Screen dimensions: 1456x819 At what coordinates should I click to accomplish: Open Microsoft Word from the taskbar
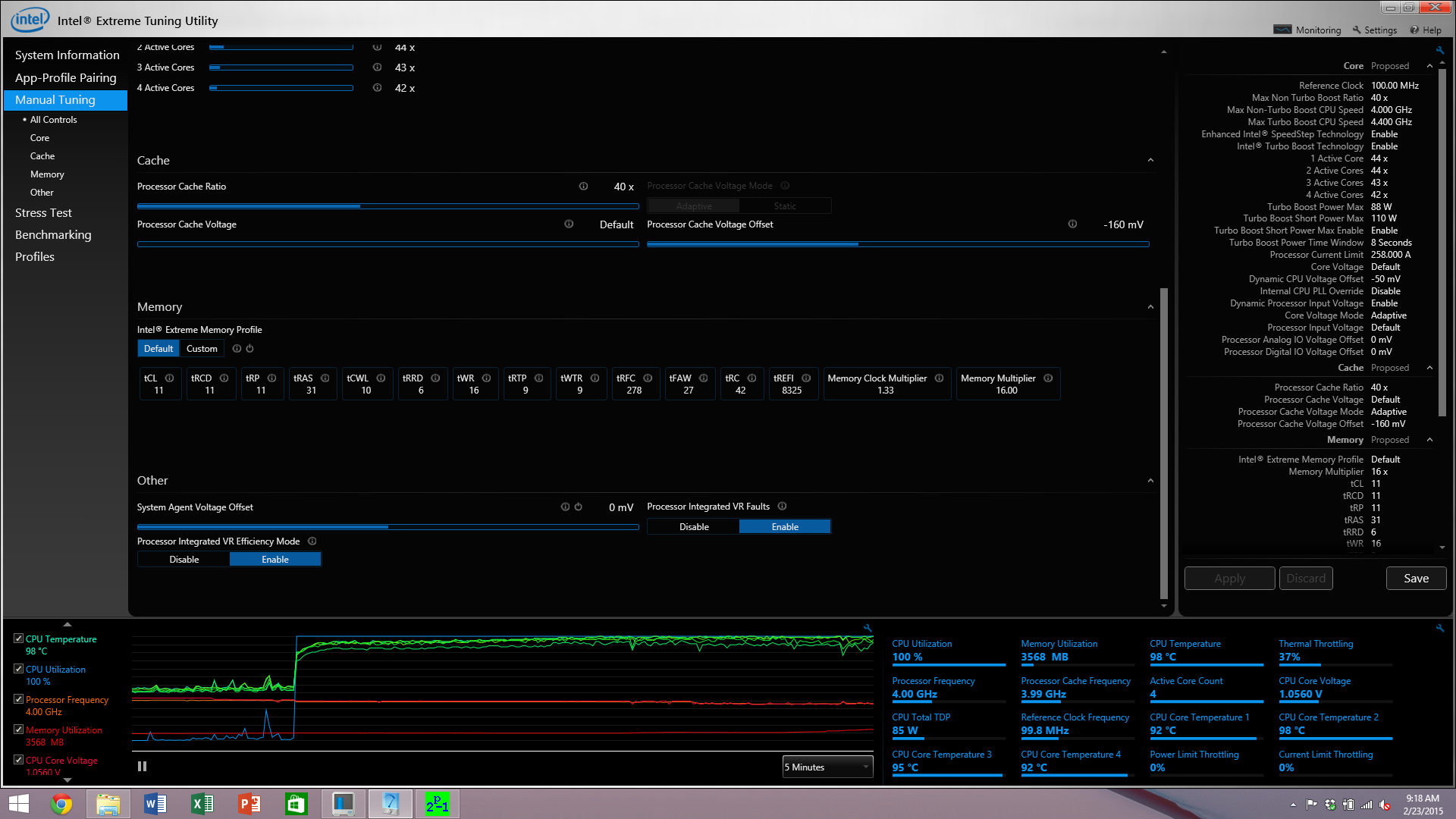point(155,804)
